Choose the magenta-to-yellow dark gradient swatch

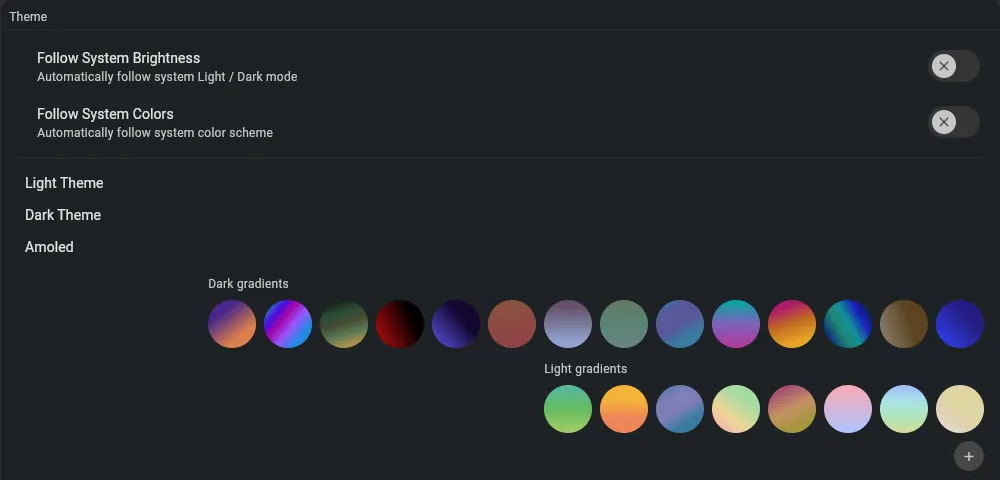coord(792,324)
